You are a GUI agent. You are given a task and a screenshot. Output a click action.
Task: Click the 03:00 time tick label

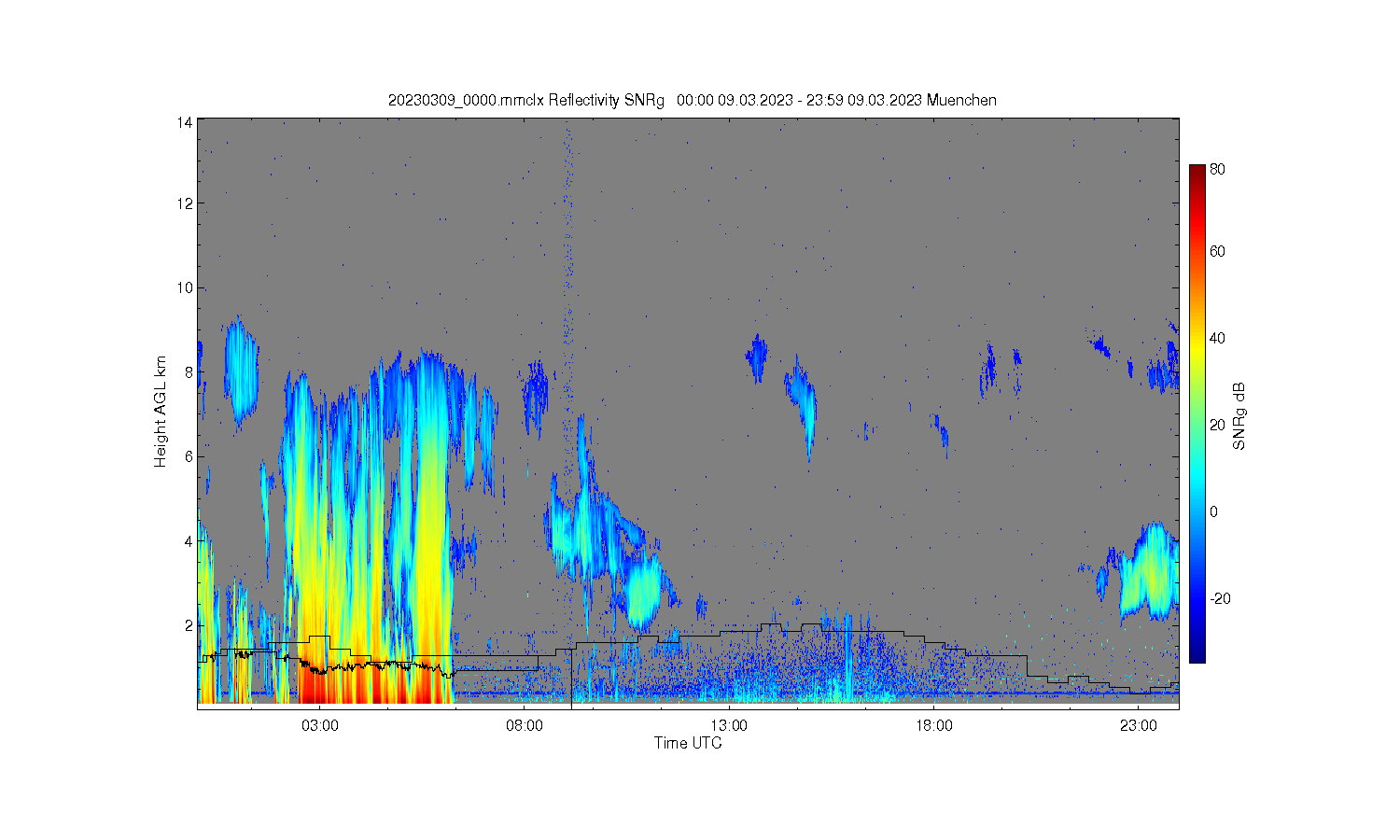click(320, 725)
